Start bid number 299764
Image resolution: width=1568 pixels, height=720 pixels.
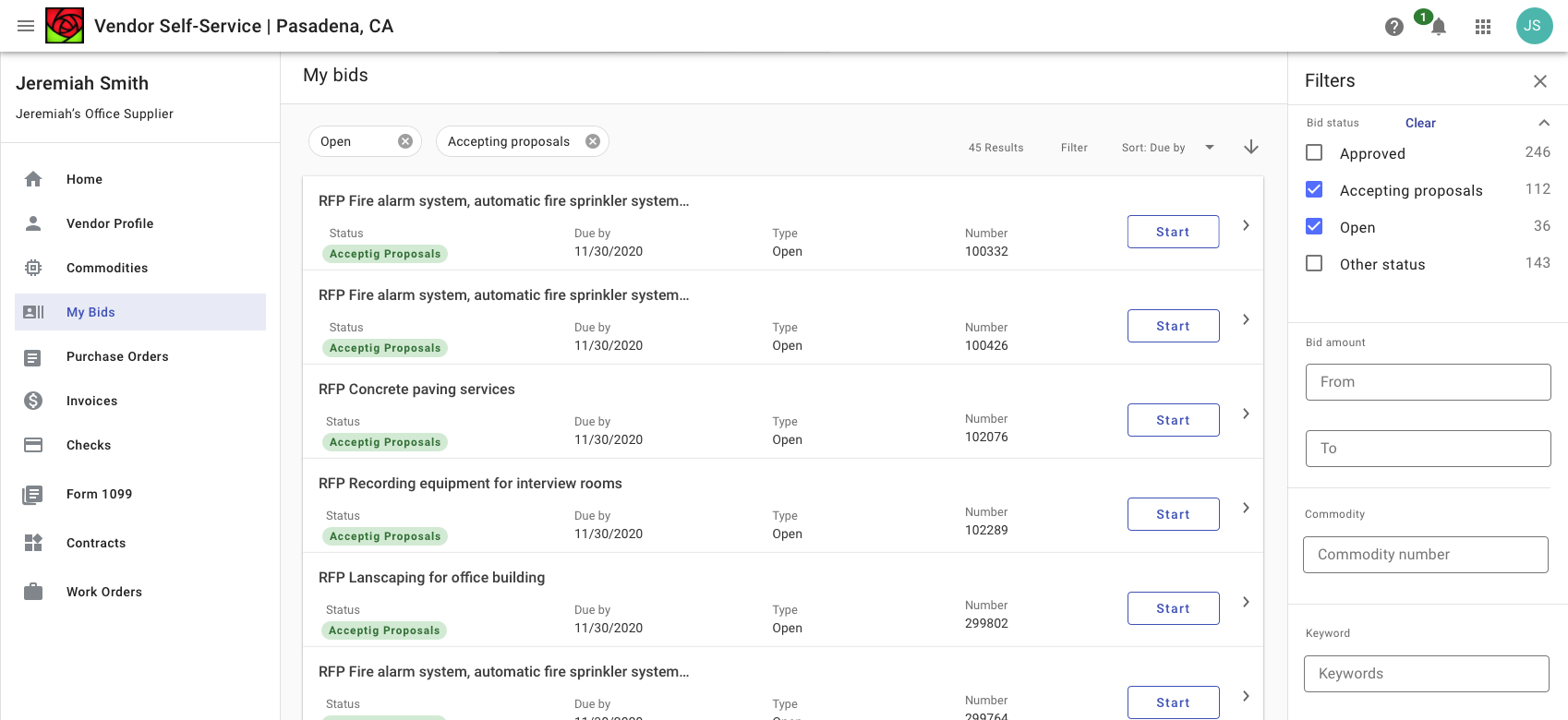pyautogui.click(x=1173, y=702)
